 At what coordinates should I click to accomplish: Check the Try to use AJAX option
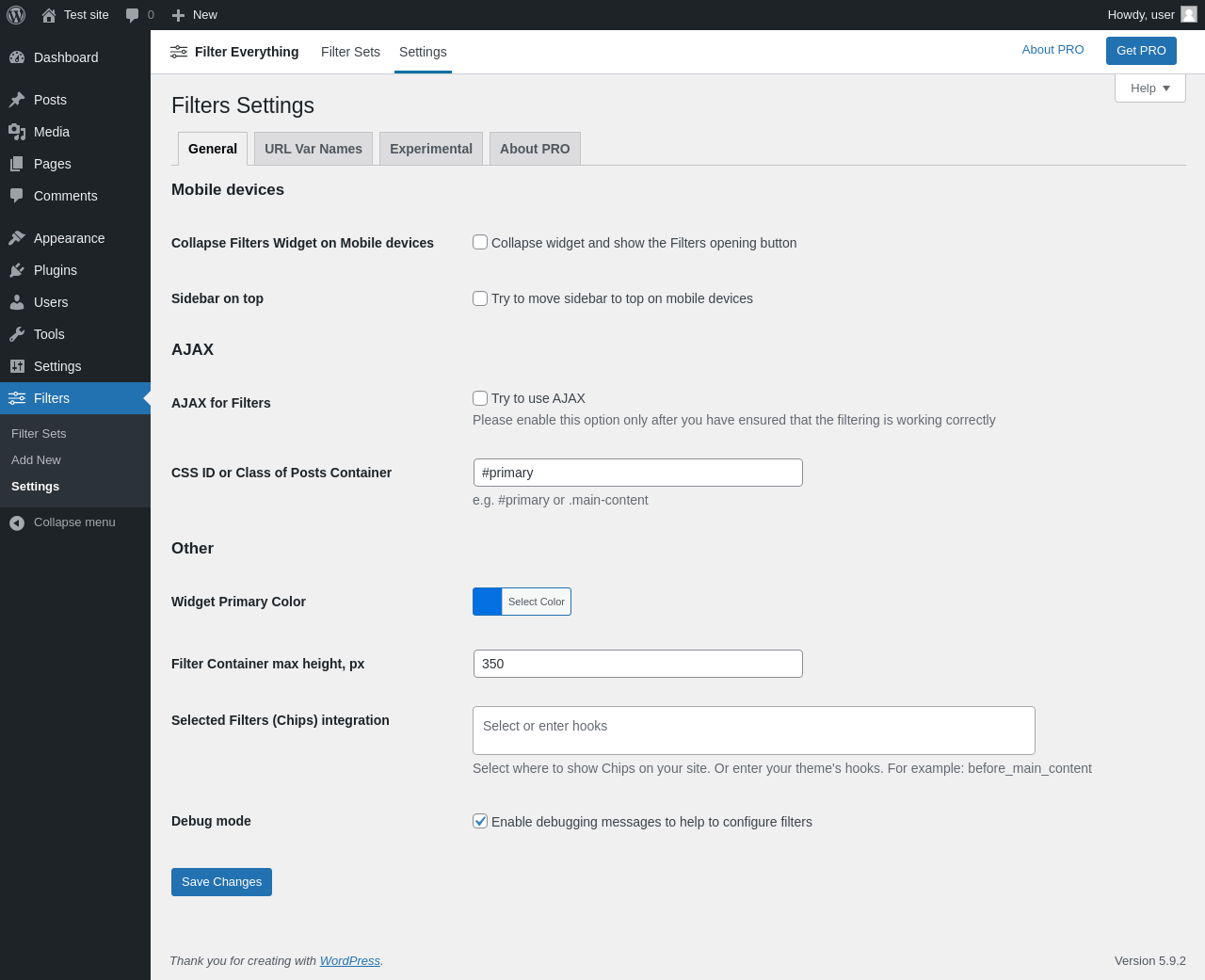480,398
